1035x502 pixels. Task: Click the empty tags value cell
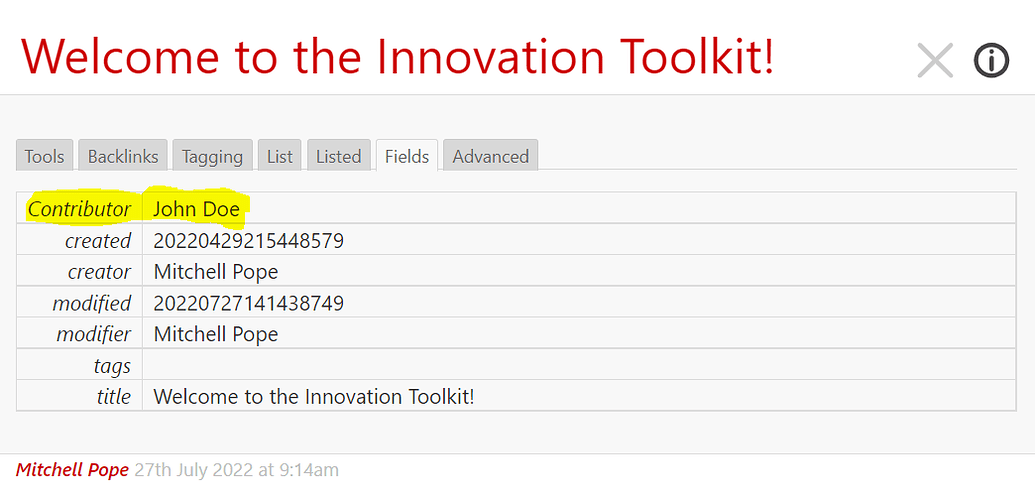point(579,365)
